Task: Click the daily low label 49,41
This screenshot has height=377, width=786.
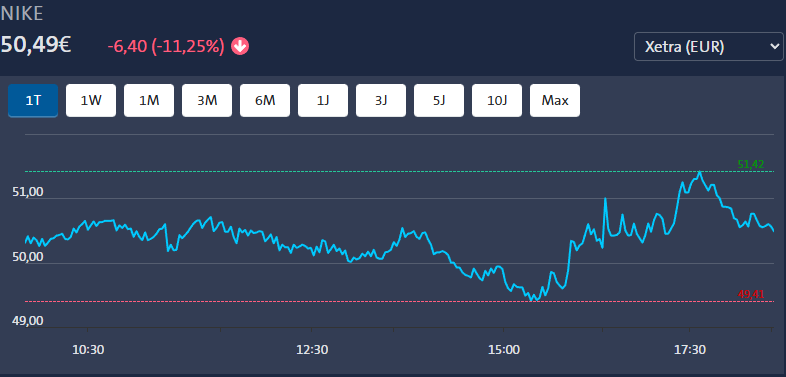Action: pyautogui.click(x=751, y=294)
